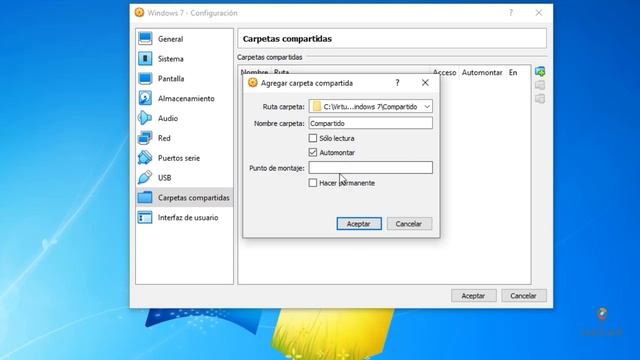Screen dimensions: 640x360
Task: Uncheck the Automontar checkbox
Action: click(313, 152)
